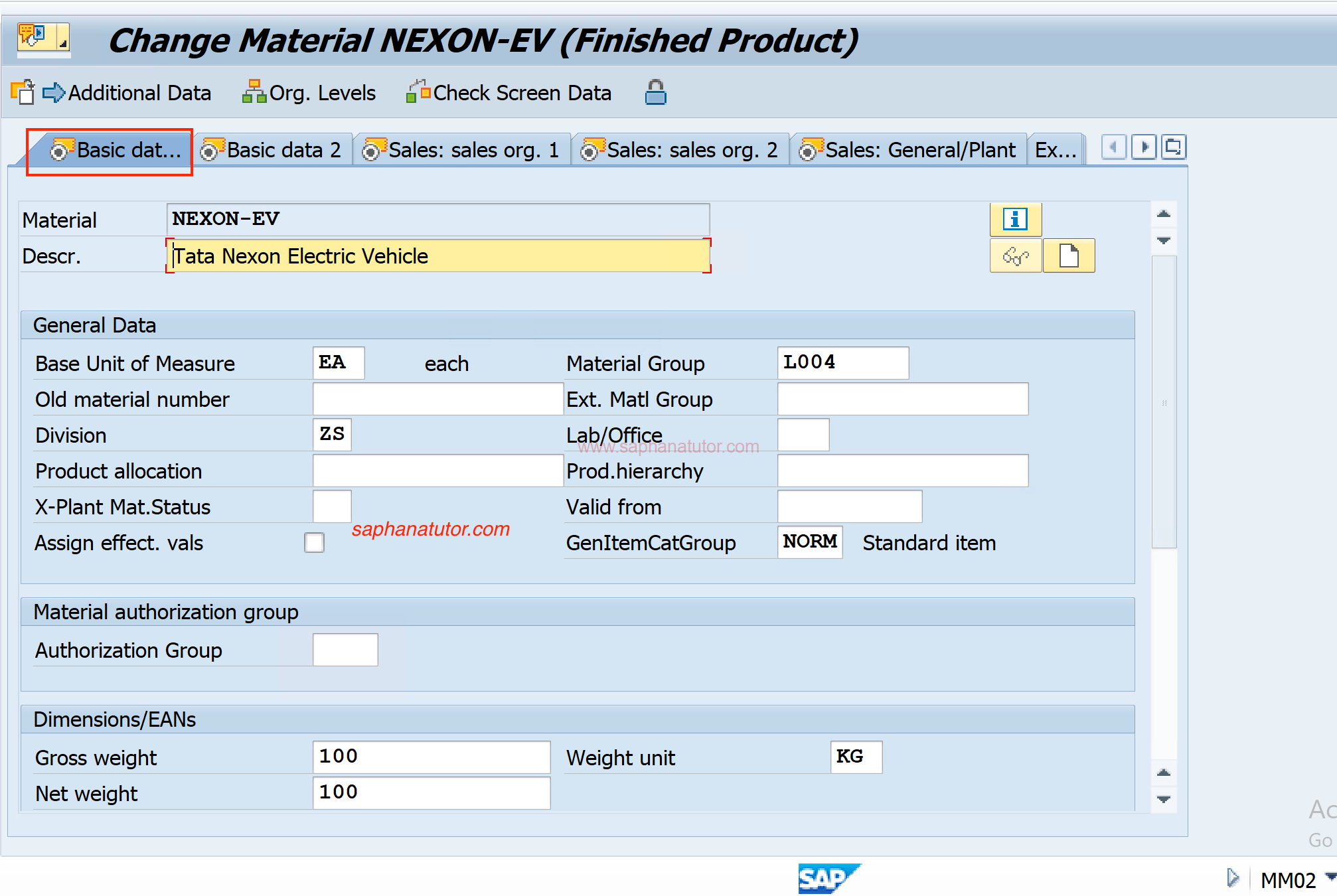
Task: Click the Lab/Office field
Action: click(x=803, y=435)
